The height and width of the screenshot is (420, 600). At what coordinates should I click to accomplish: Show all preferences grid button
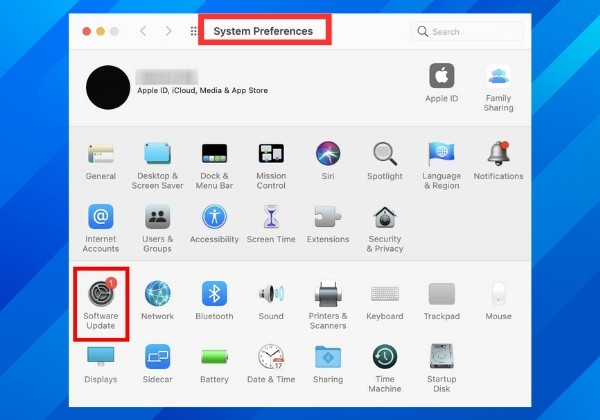click(194, 31)
